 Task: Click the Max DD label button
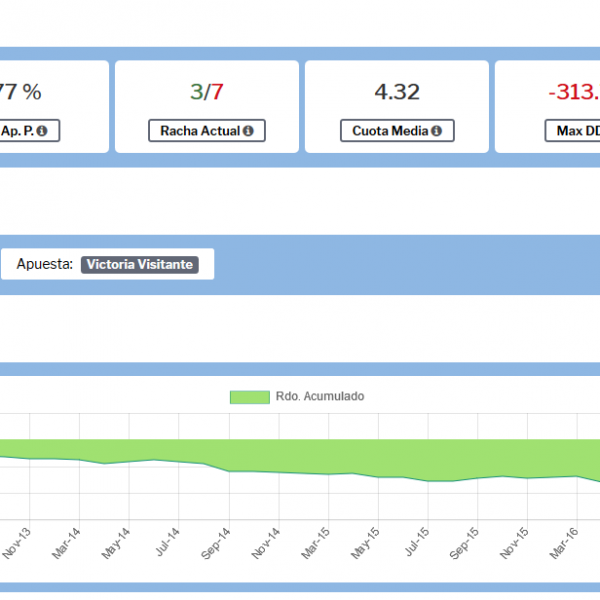(x=572, y=130)
